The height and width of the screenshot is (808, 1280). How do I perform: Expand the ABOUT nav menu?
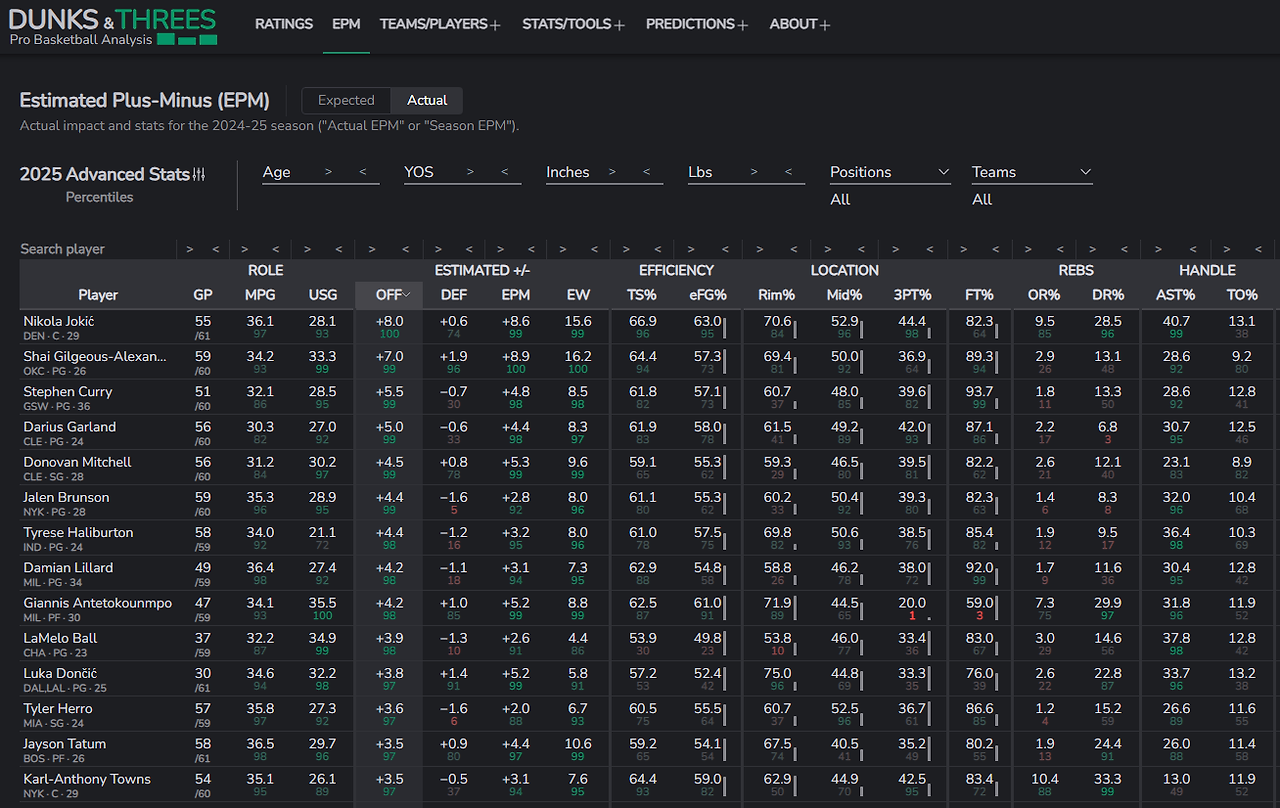click(800, 24)
